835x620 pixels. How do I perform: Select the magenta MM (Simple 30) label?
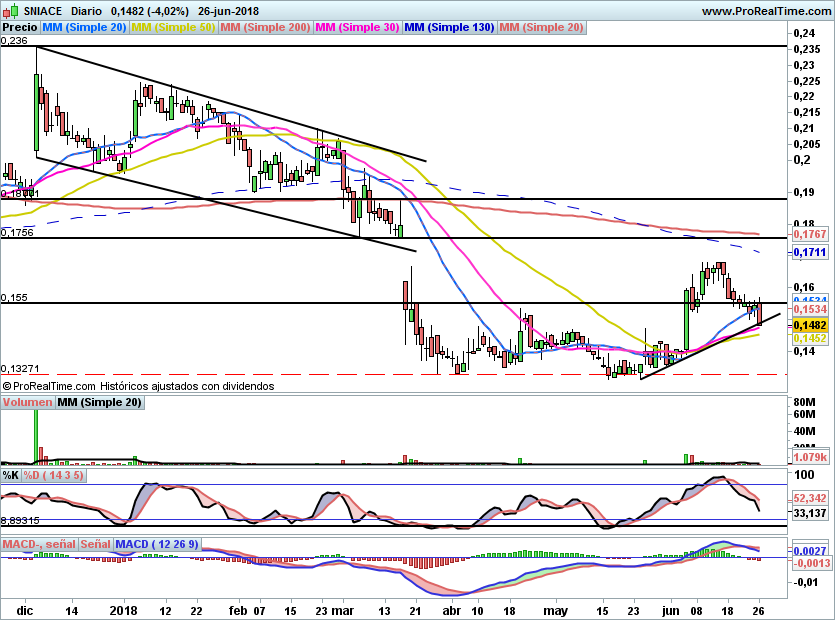(x=357, y=27)
